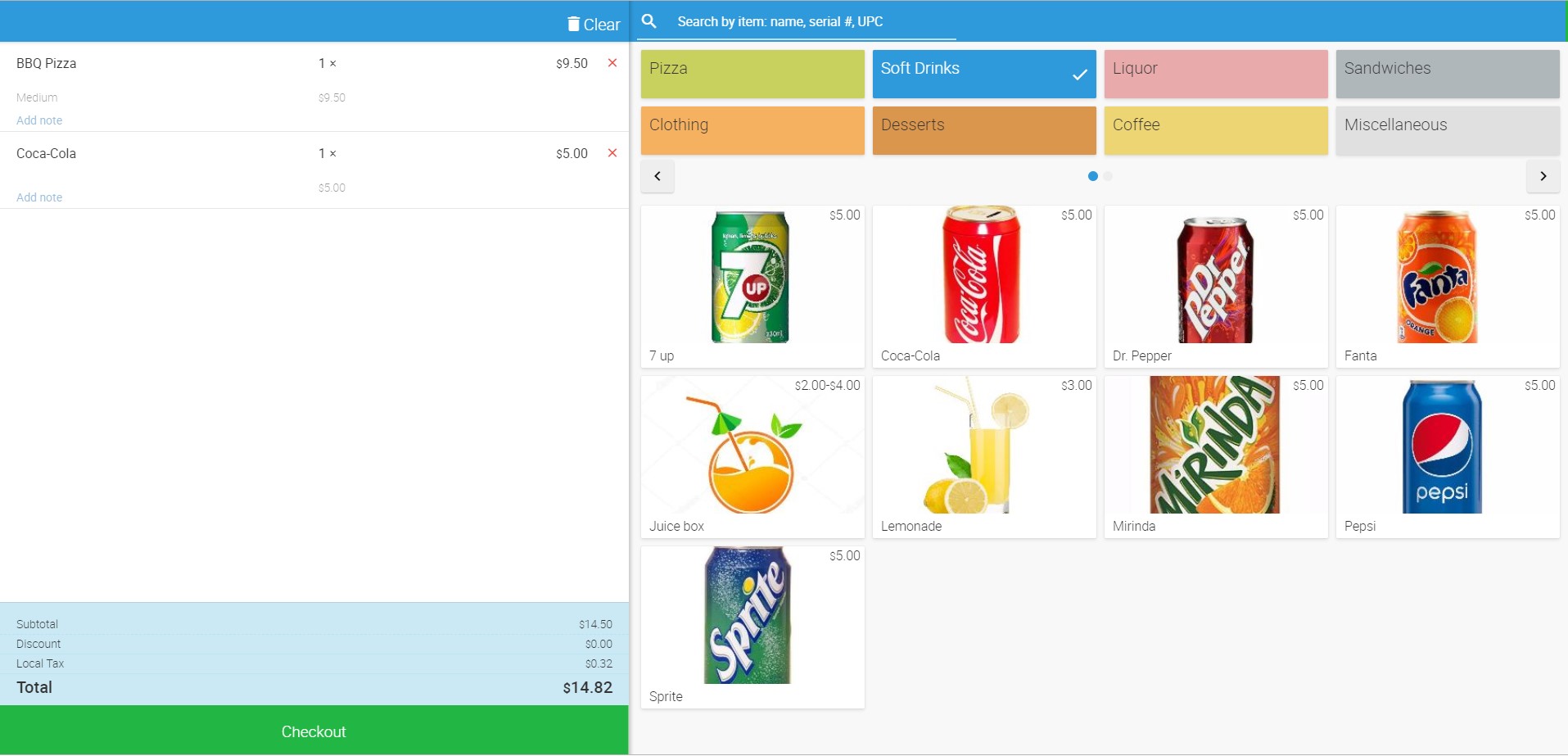This screenshot has width=1568, height=756.
Task: Add Dr. Pepper to the order
Action: [x=1215, y=286]
